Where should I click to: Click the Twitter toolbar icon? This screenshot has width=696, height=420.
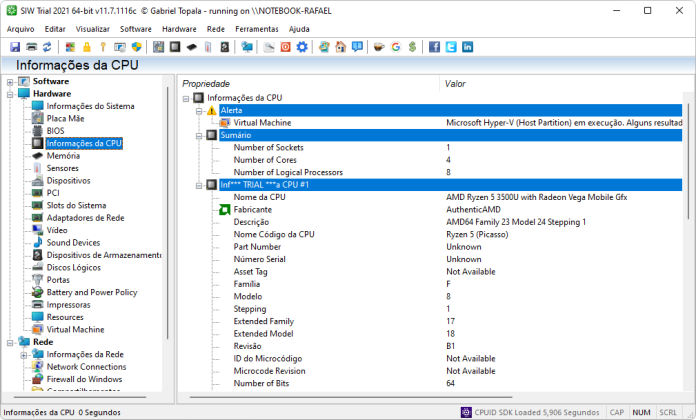451,47
